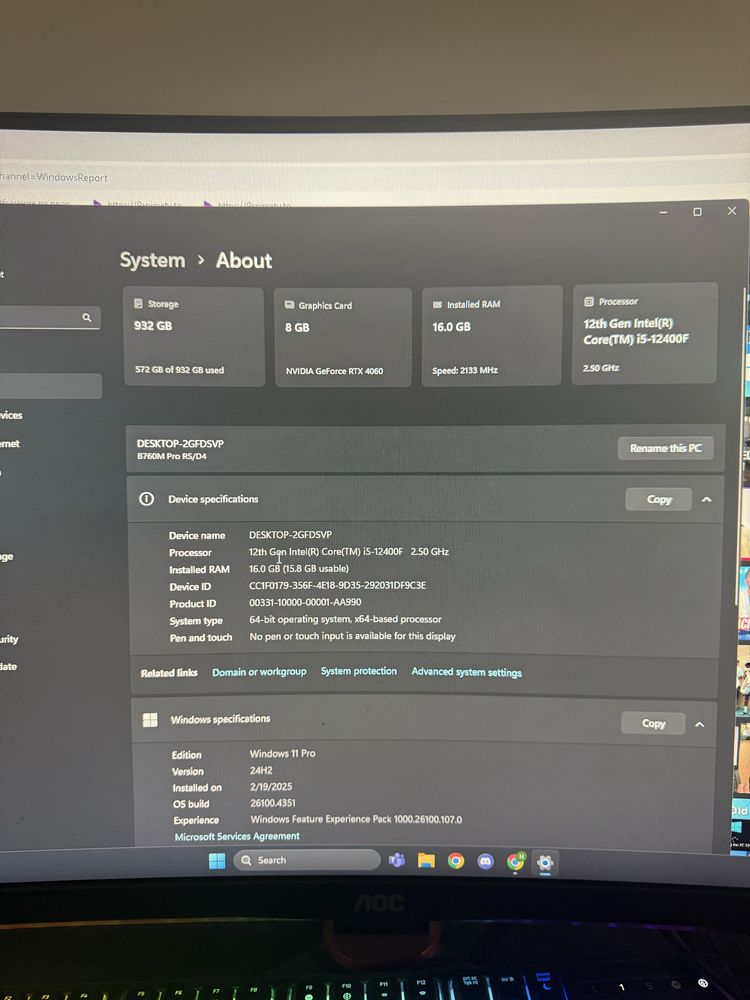Copy the Device specifications
The height and width of the screenshot is (1000, 750).
pos(659,499)
